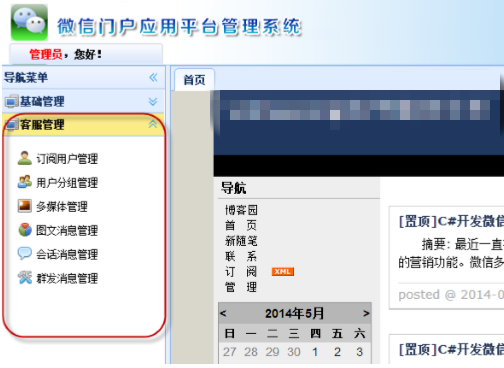The width and height of the screenshot is (504, 368).
Task: Click the 图文消息管理 colored ball icon
Action: point(25,230)
